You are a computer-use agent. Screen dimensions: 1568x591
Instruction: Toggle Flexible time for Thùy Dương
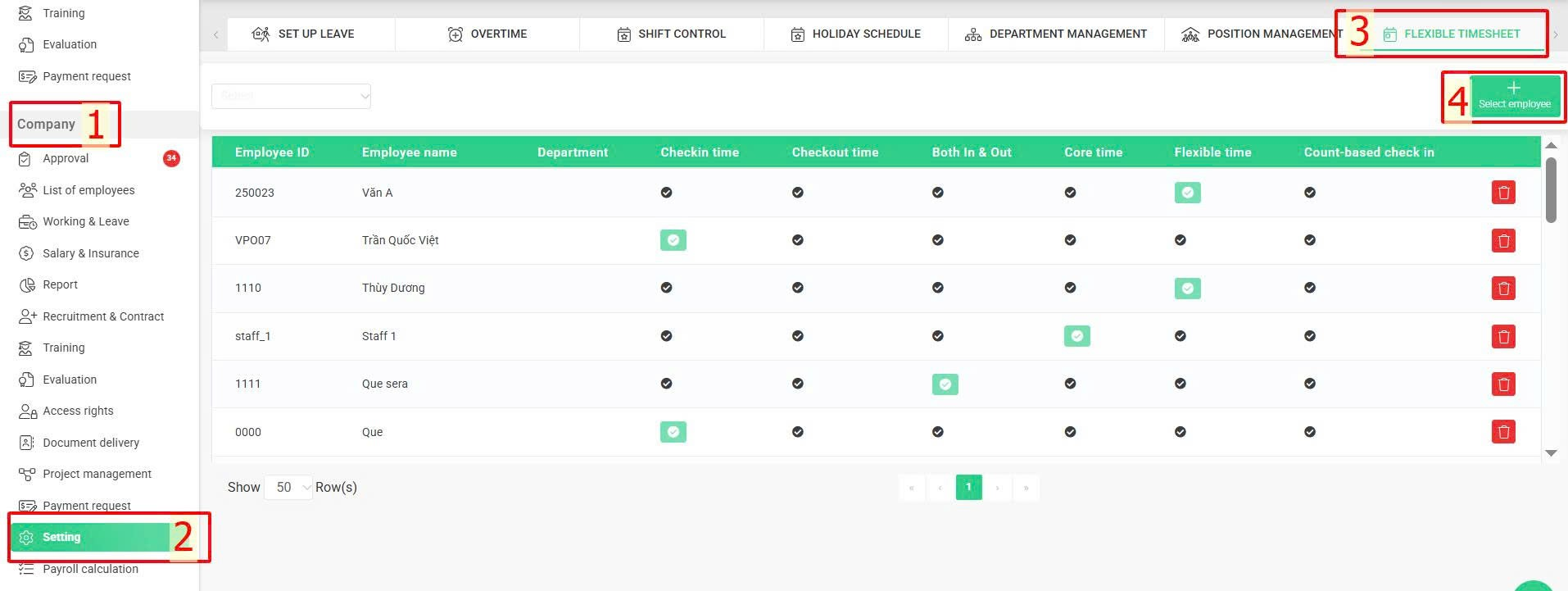click(x=1187, y=289)
